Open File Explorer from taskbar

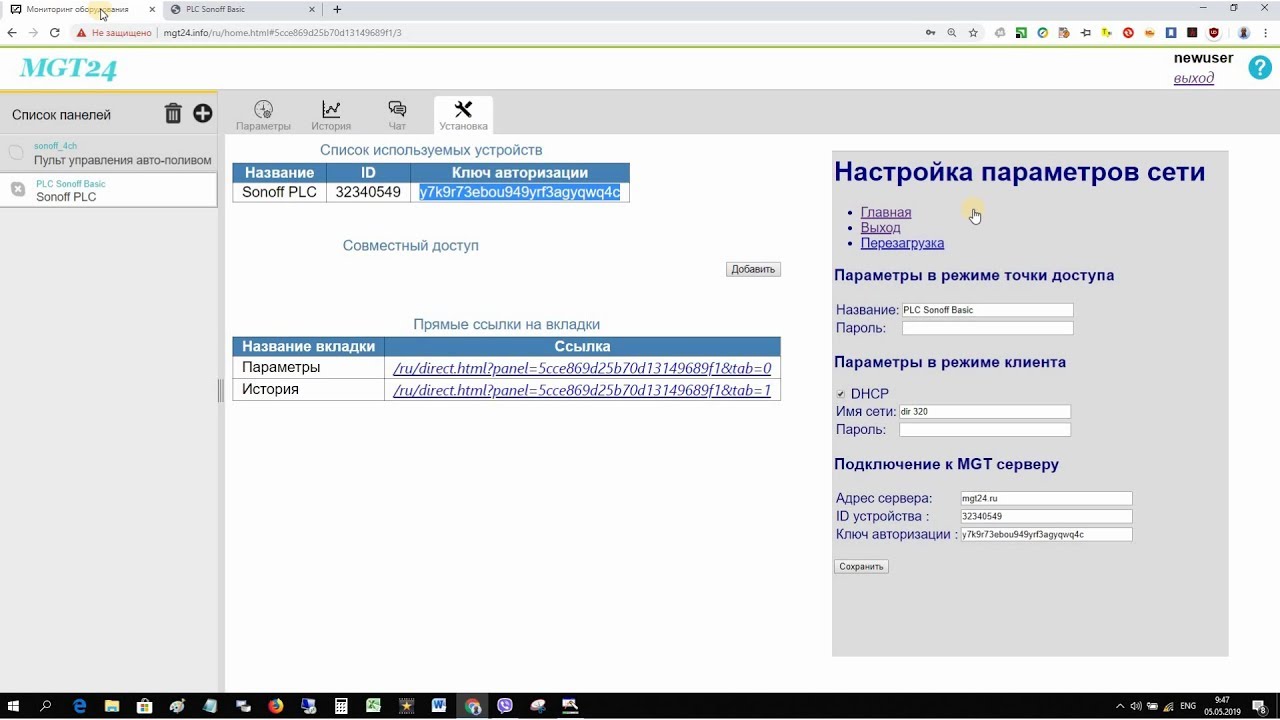[x=112, y=706]
